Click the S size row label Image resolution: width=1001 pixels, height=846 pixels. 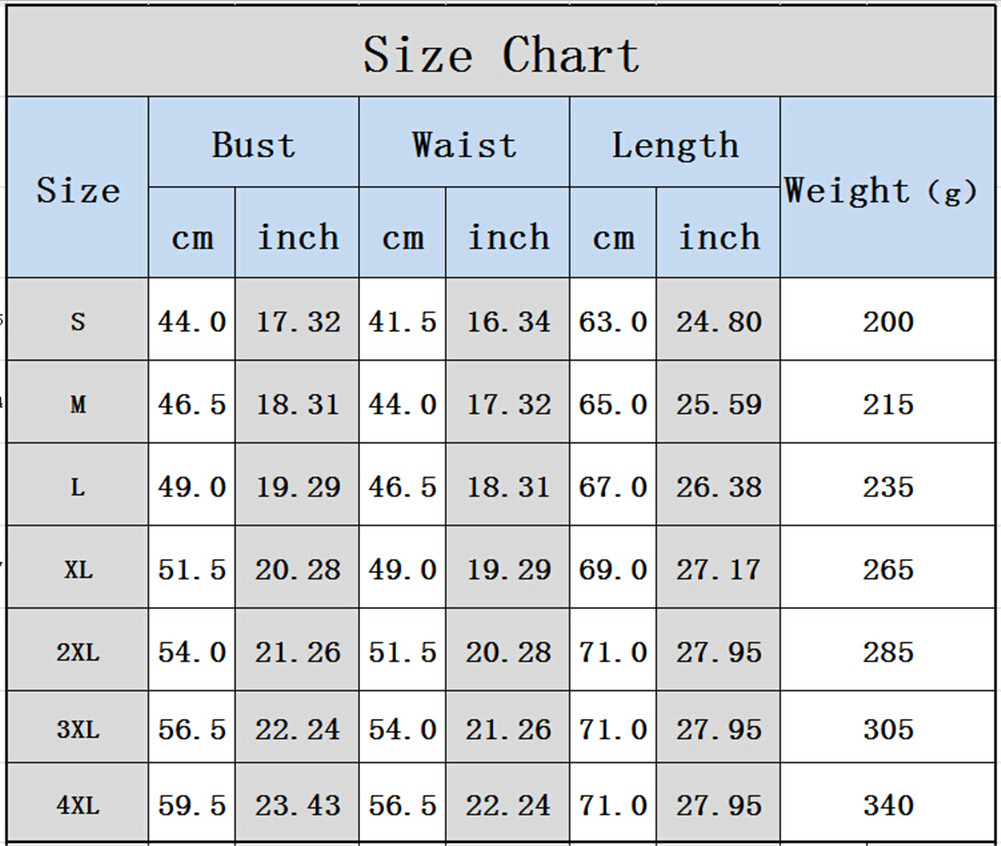tap(78, 322)
